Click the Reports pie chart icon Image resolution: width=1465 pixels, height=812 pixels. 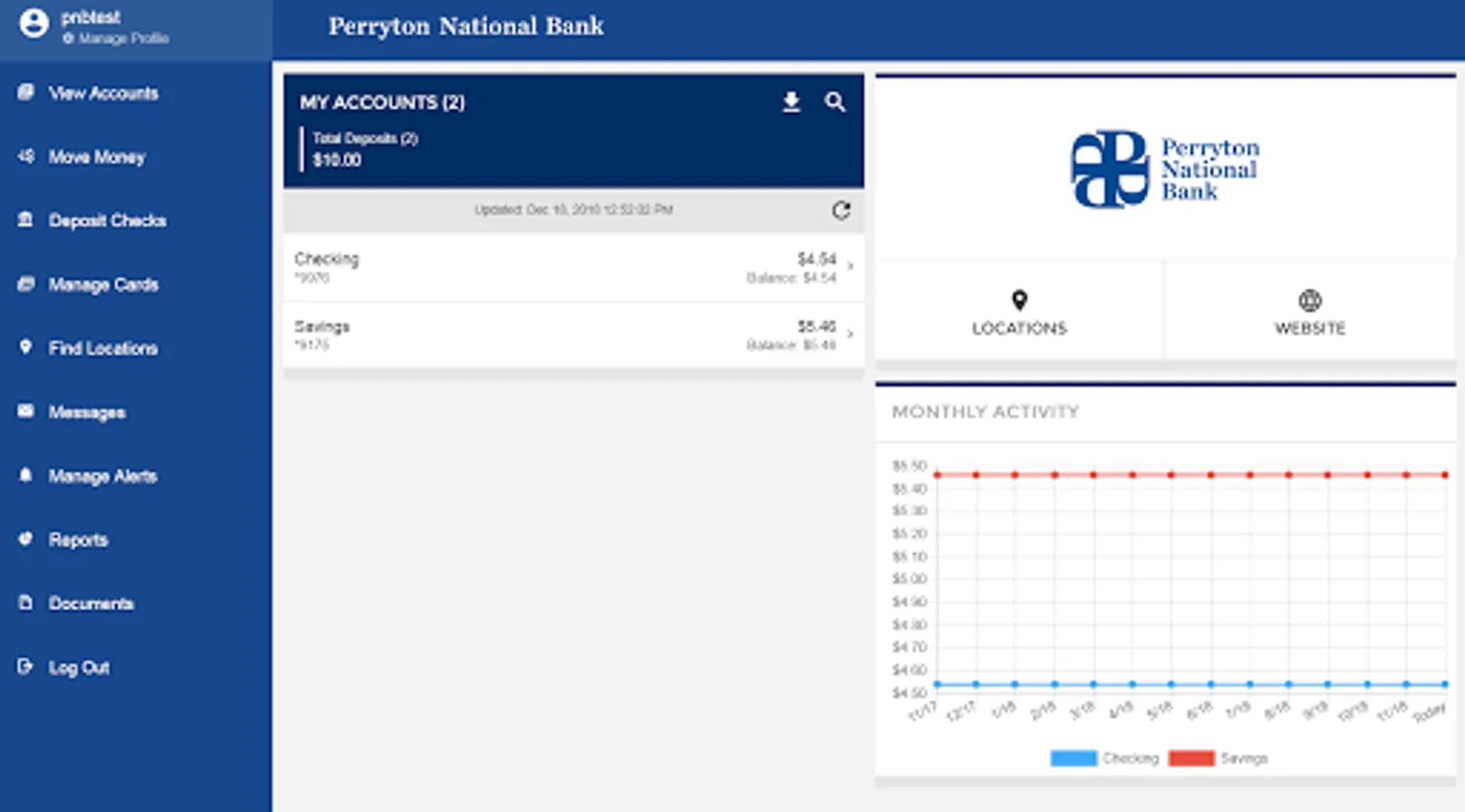(x=25, y=539)
